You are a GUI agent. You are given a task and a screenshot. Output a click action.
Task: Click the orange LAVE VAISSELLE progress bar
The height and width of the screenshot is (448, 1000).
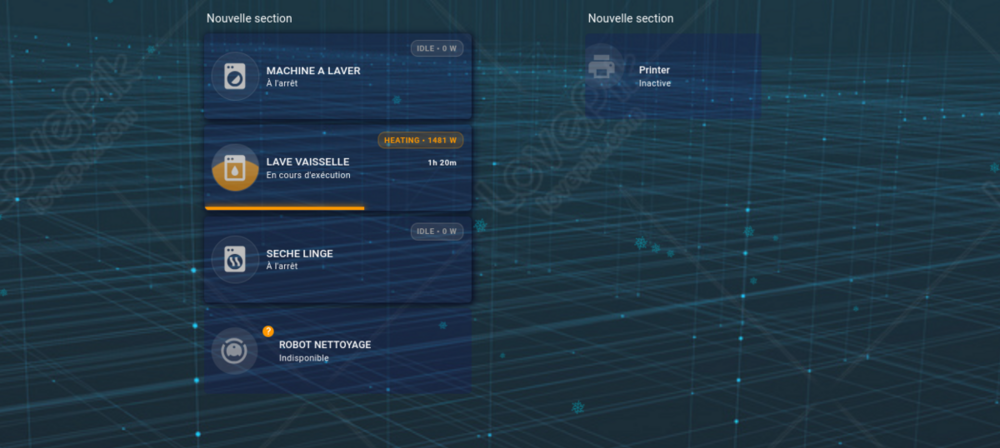(x=284, y=208)
